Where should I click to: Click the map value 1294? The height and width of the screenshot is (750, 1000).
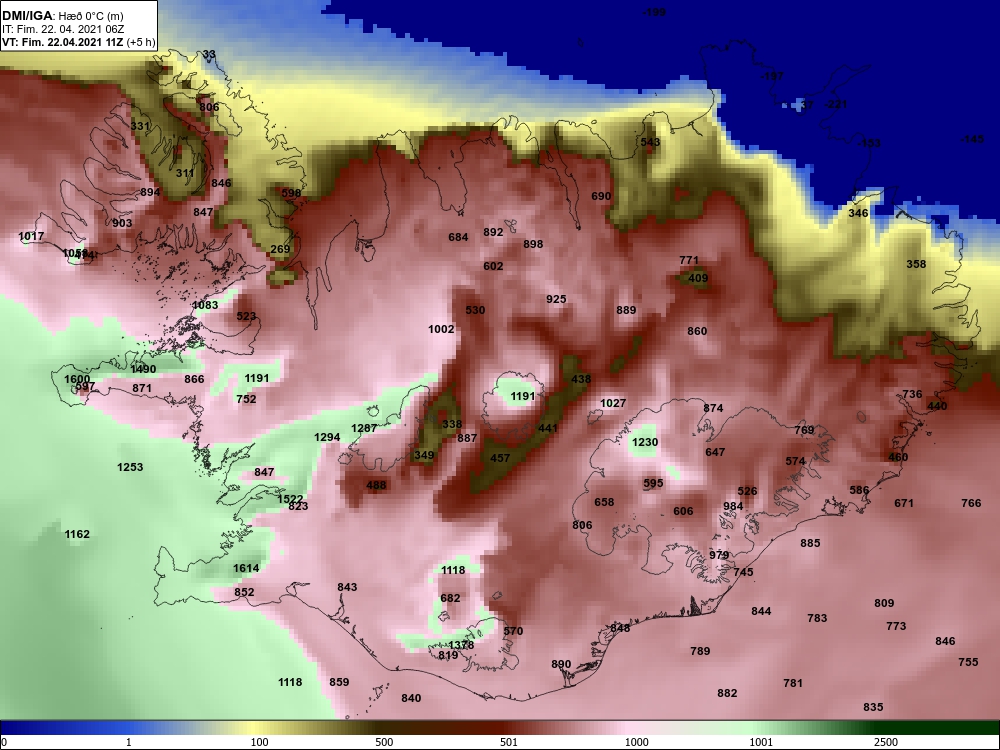click(x=327, y=437)
